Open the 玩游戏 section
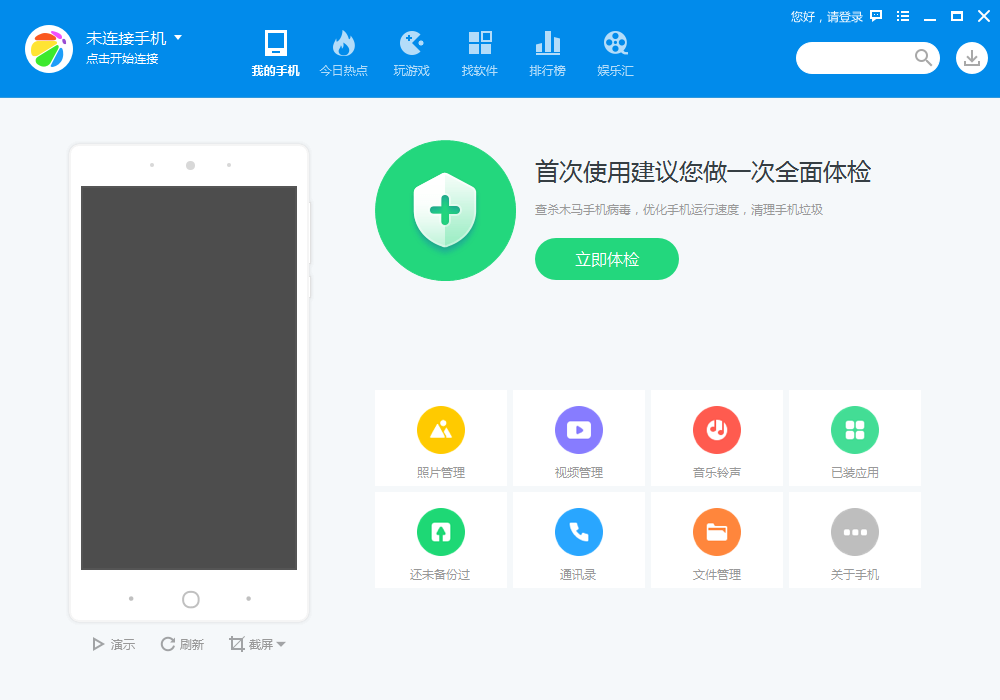1000x700 pixels. [411, 54]
